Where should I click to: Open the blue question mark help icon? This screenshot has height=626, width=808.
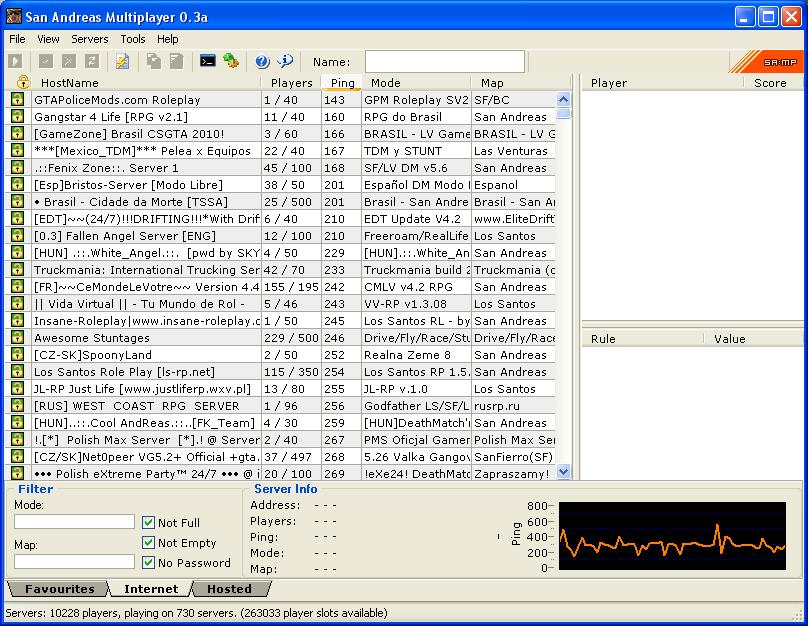coord(262,61)
